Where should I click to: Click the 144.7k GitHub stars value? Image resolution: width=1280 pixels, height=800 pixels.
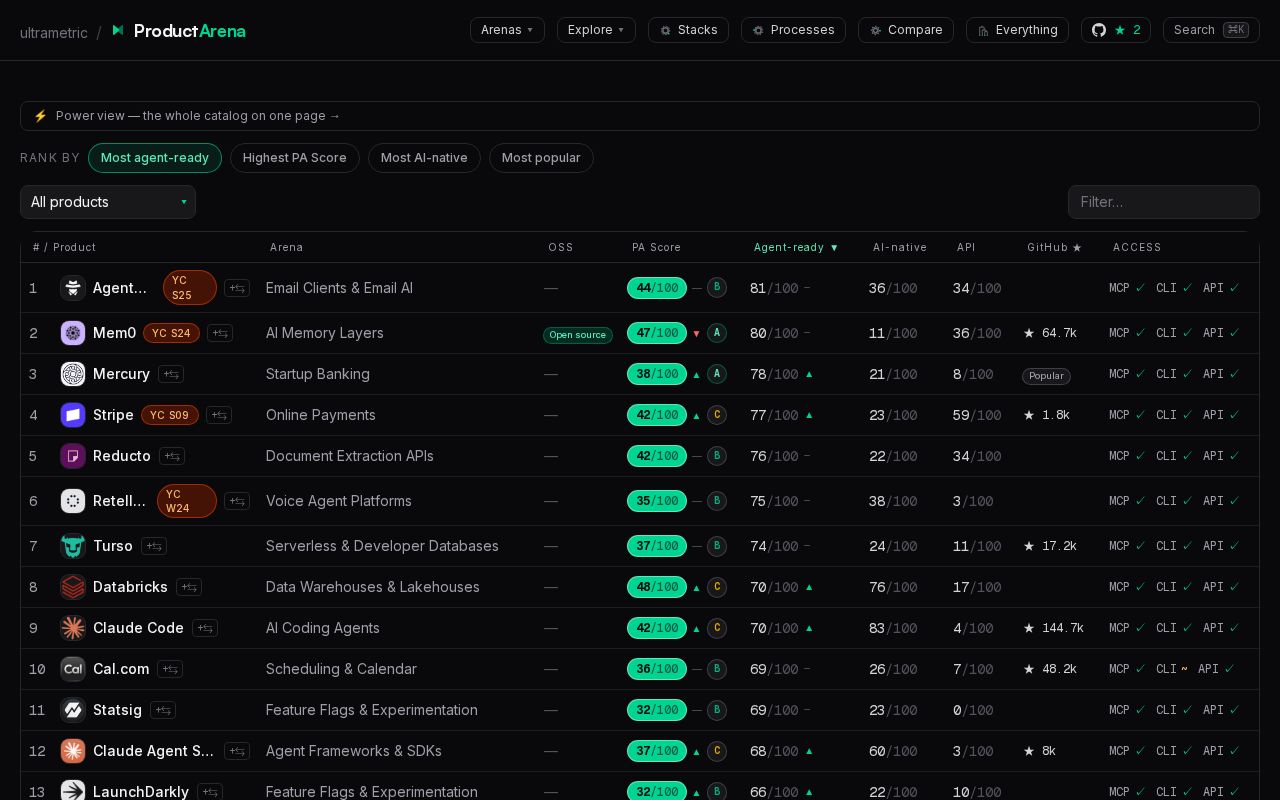click(x=1054, y=628)
